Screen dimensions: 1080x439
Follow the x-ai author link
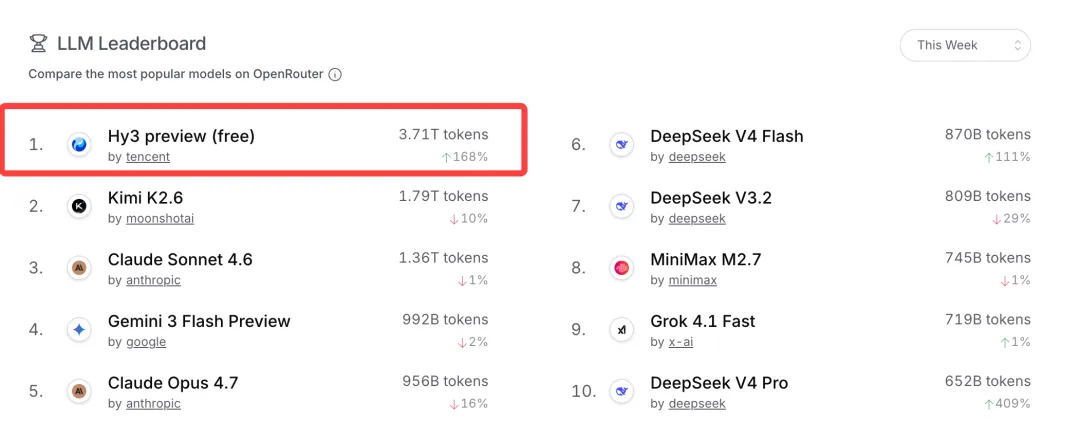pyautogui.click(x=681, y=343)
